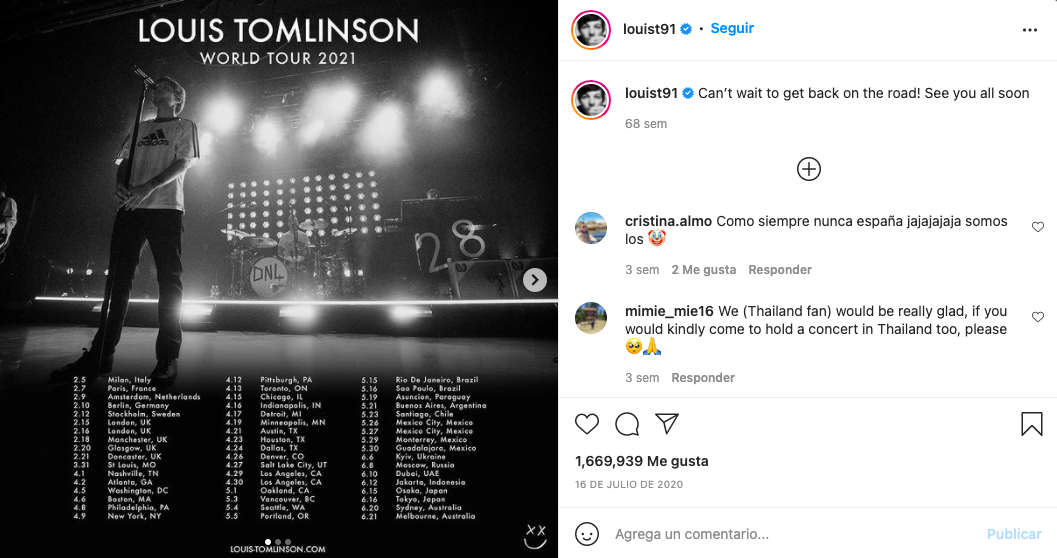Save the post with the bookmark icon
Image resolution: width=1057 pixels, height=558 pixels.
(1032, 424)
